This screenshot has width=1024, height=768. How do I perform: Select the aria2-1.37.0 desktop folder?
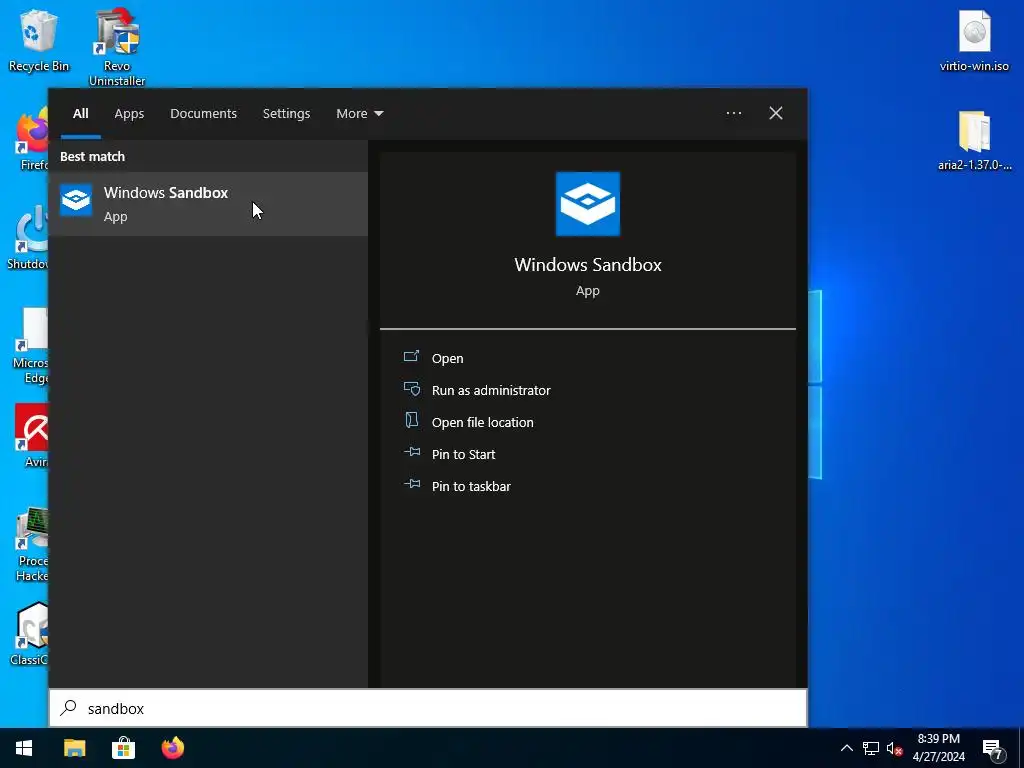(x=974, y=140)
